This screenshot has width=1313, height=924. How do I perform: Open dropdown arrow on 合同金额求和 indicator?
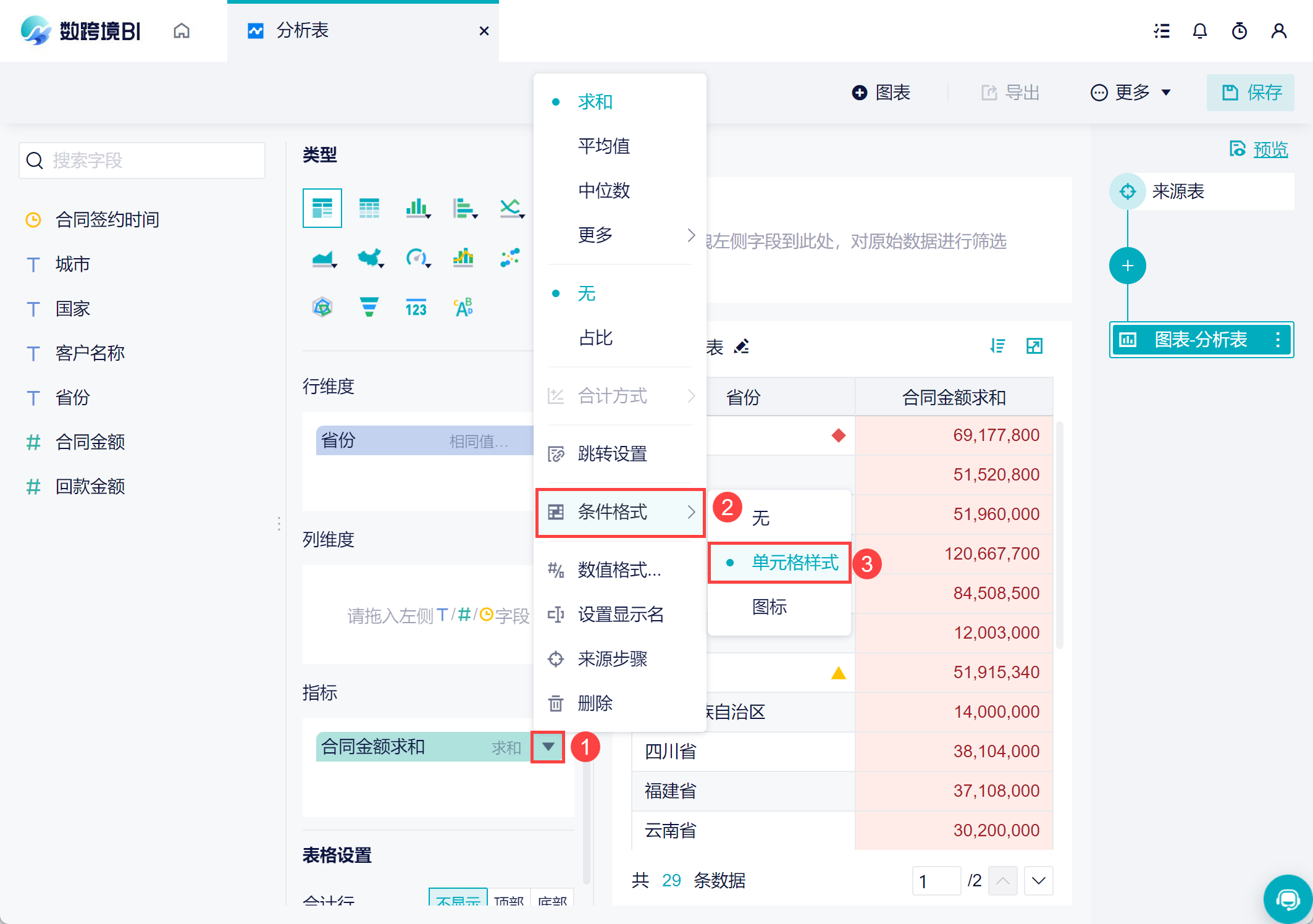[548, 747]
